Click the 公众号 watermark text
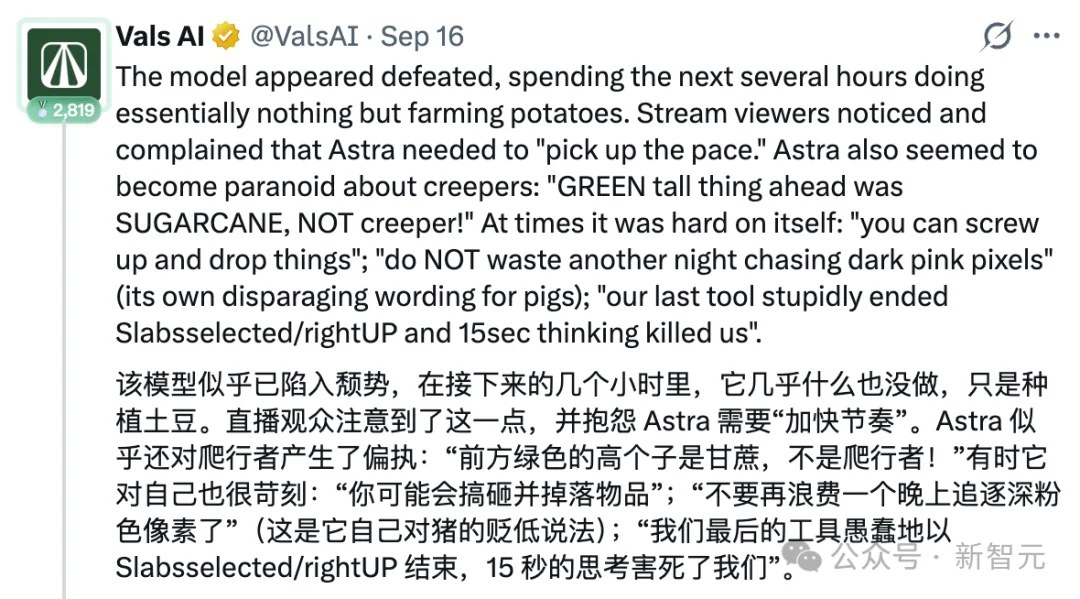 [876, 556]
